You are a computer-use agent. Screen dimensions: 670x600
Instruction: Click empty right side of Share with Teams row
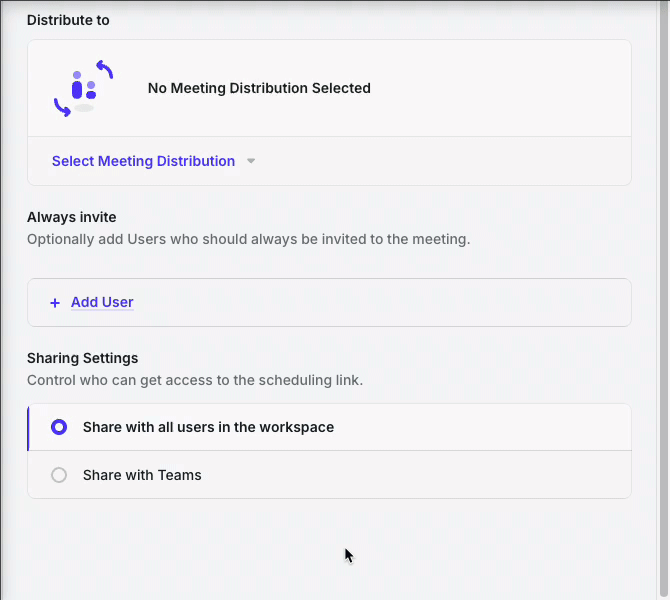click(x=450, y=475)
